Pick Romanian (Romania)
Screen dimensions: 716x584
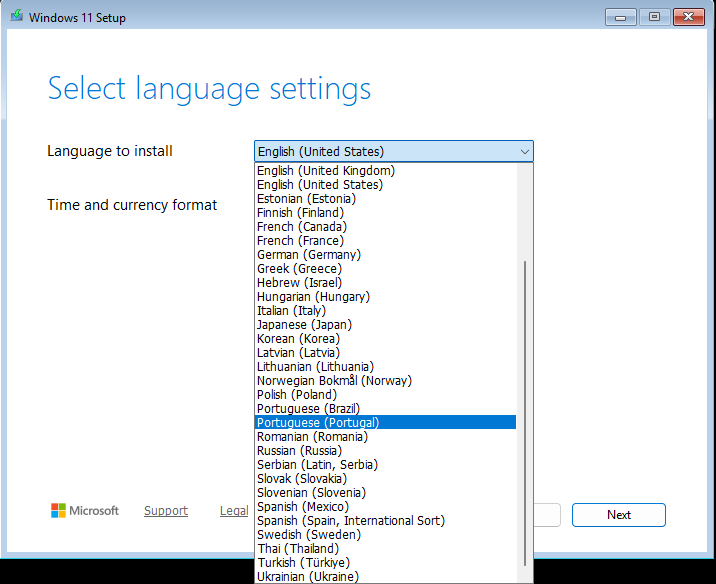(x=385, y=437)
